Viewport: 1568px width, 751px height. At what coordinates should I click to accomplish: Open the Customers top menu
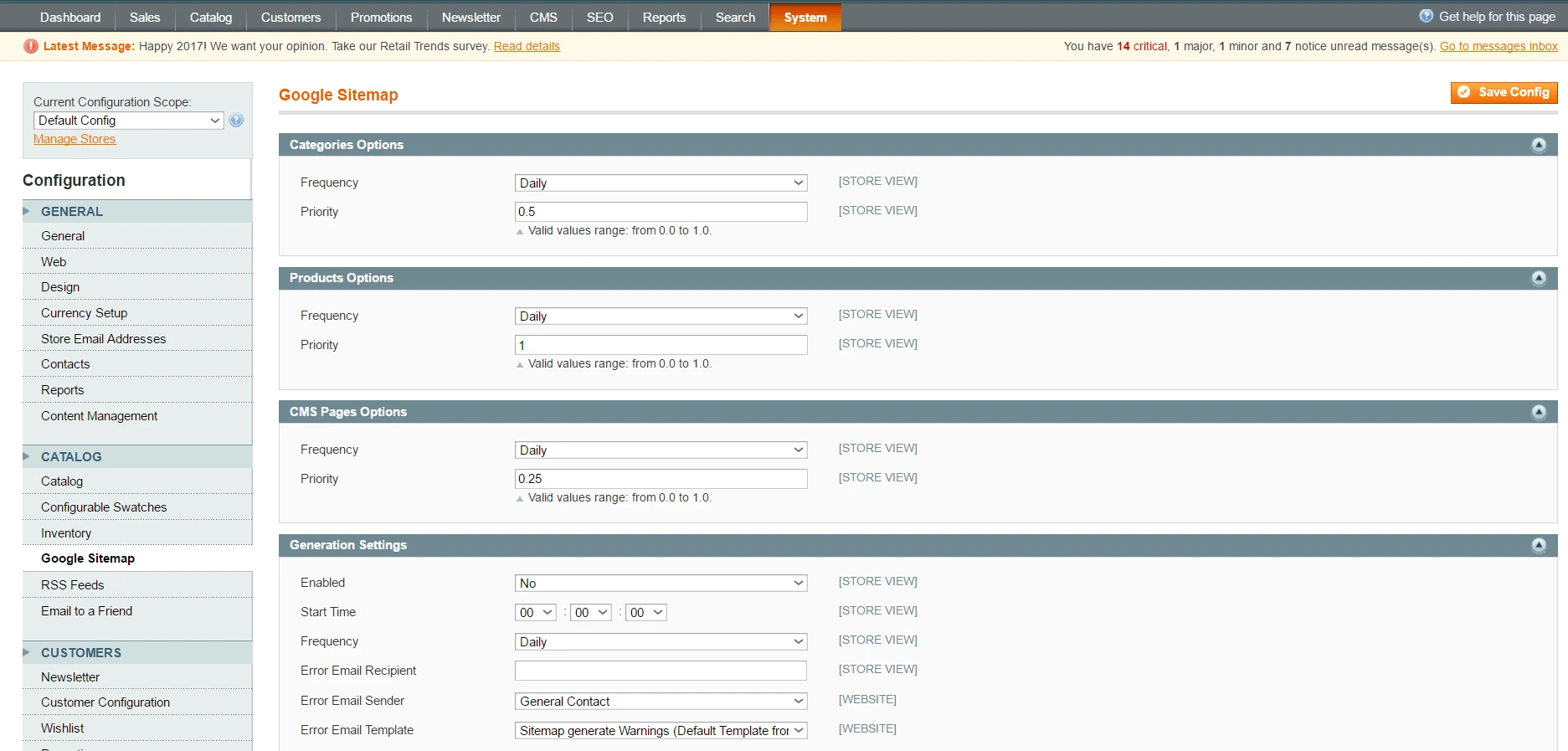pyautogui.click(x=290, y=18)
